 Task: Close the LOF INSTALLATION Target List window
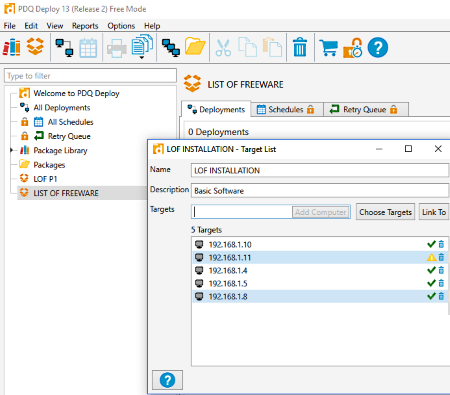438,149
